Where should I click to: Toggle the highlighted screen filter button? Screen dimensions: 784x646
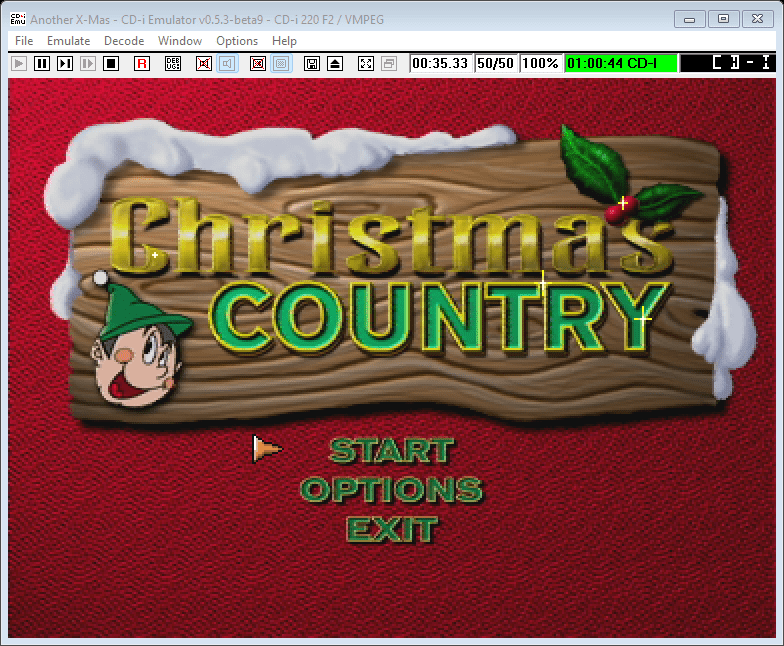pyautogui.click(x=281, y=63)
